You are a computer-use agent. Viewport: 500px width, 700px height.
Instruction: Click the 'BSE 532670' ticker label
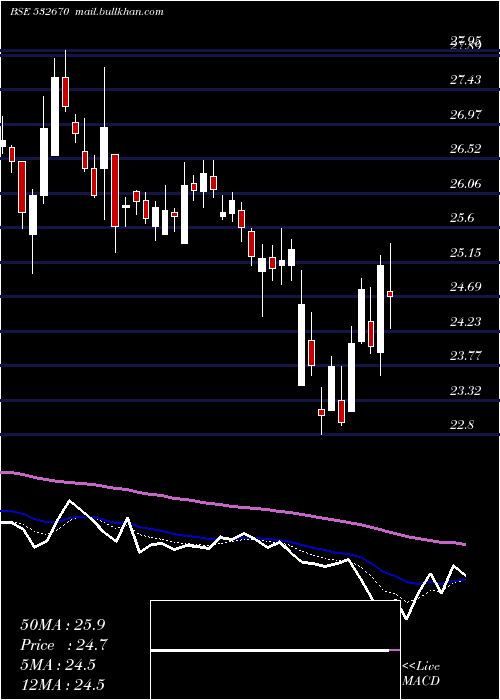(39, 12)
